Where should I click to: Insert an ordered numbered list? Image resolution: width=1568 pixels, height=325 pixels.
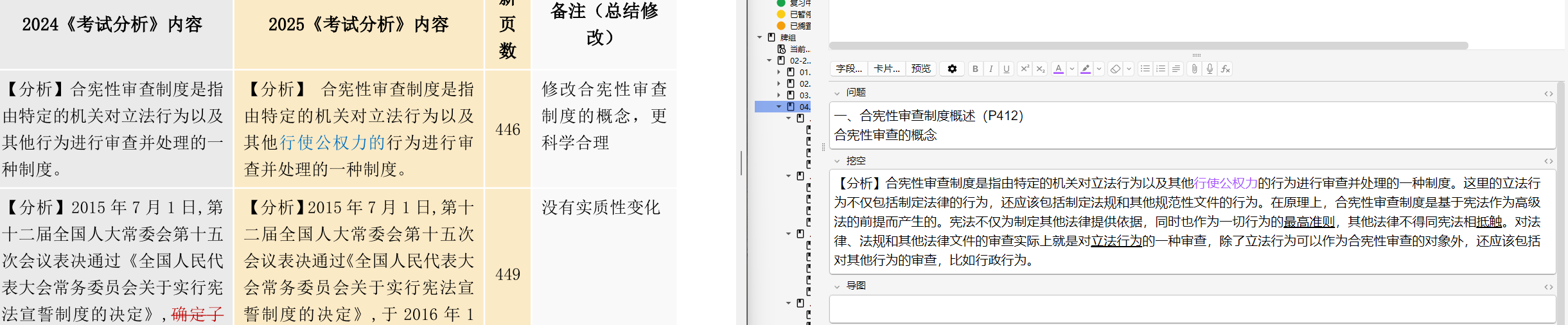click(x=1161, y=69)
